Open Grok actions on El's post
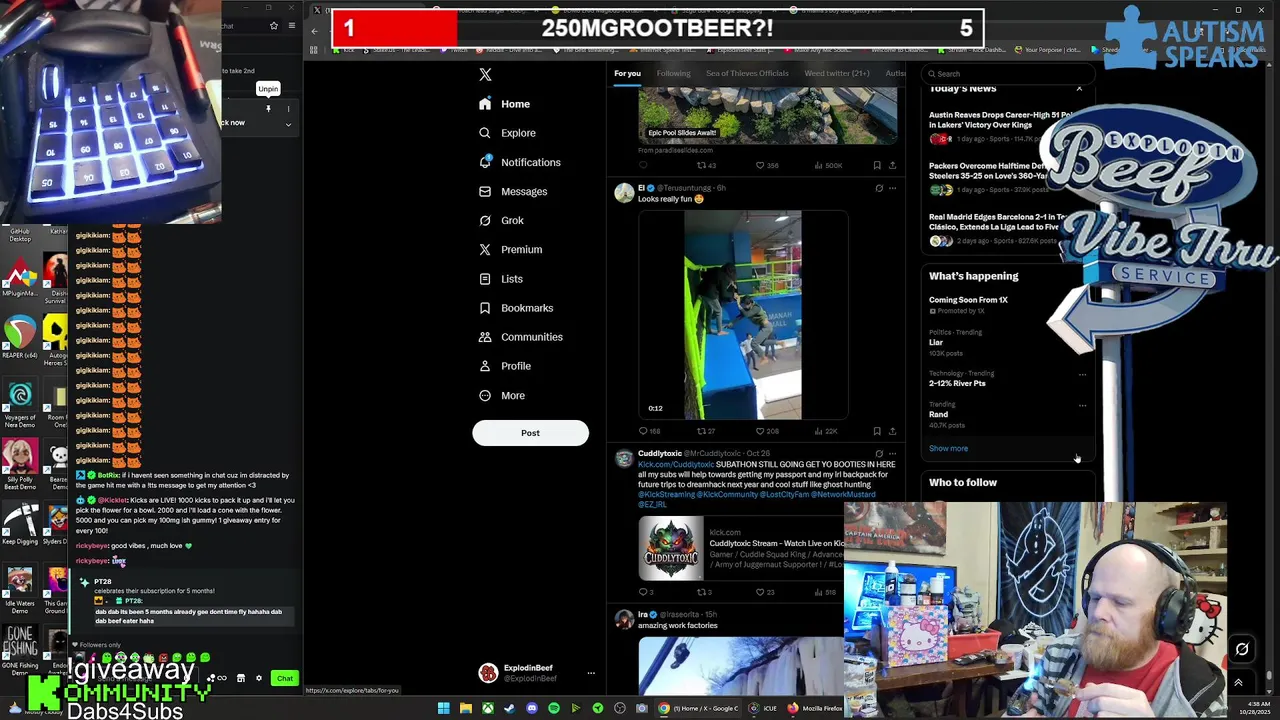This screenshot has height=720, width=1280. tap(879, 188)
